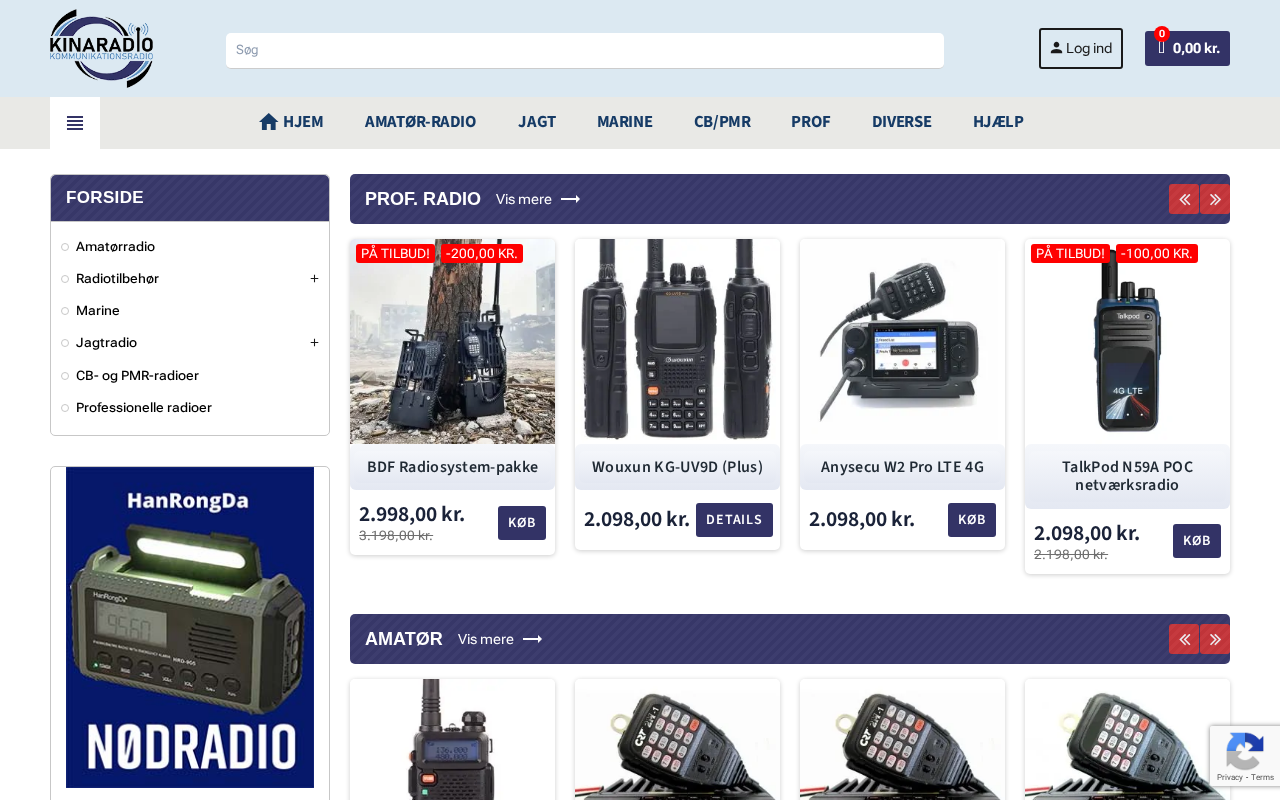Open the Kinaradio logo homepage

[101, 48]
